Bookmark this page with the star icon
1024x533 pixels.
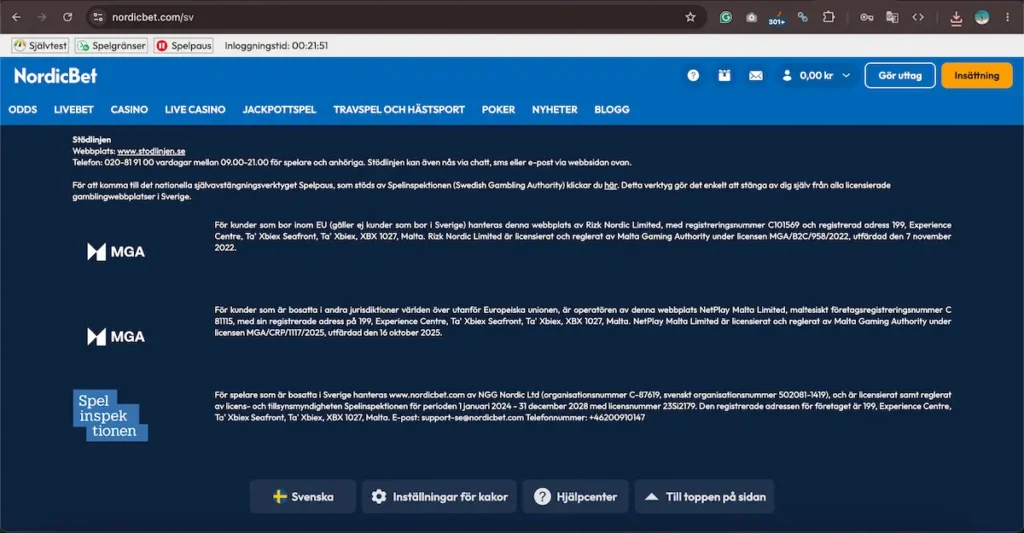click(690, 17)
